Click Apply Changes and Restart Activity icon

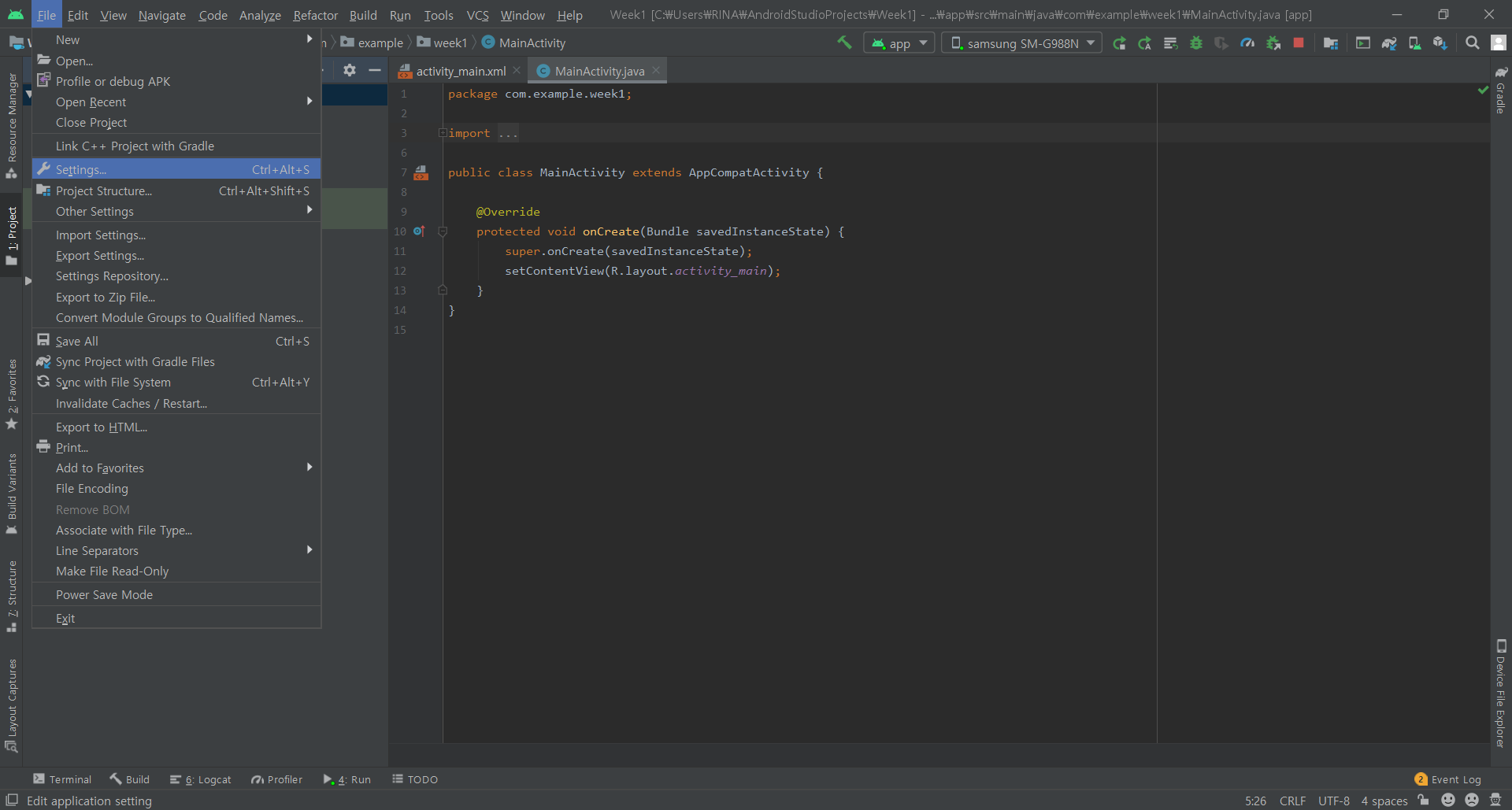click(x=1145, y=43)
